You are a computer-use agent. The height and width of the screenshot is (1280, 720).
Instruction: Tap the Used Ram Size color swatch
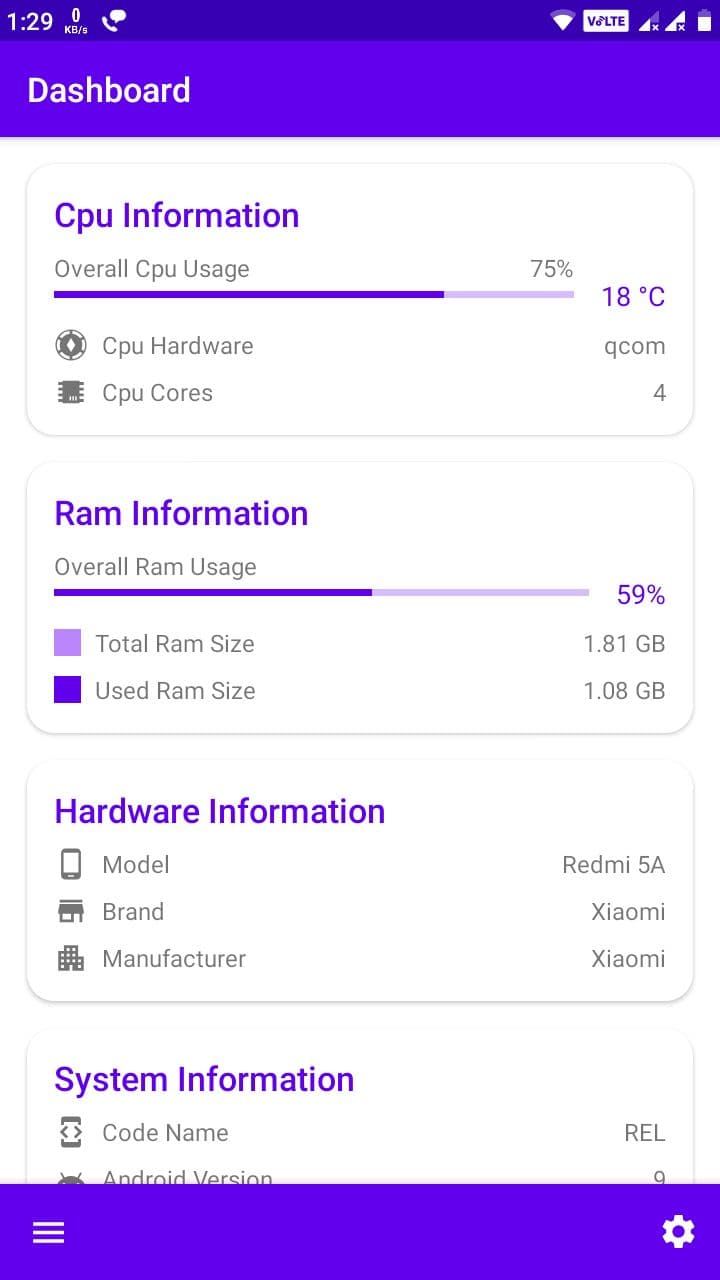[x=67, y=690]
